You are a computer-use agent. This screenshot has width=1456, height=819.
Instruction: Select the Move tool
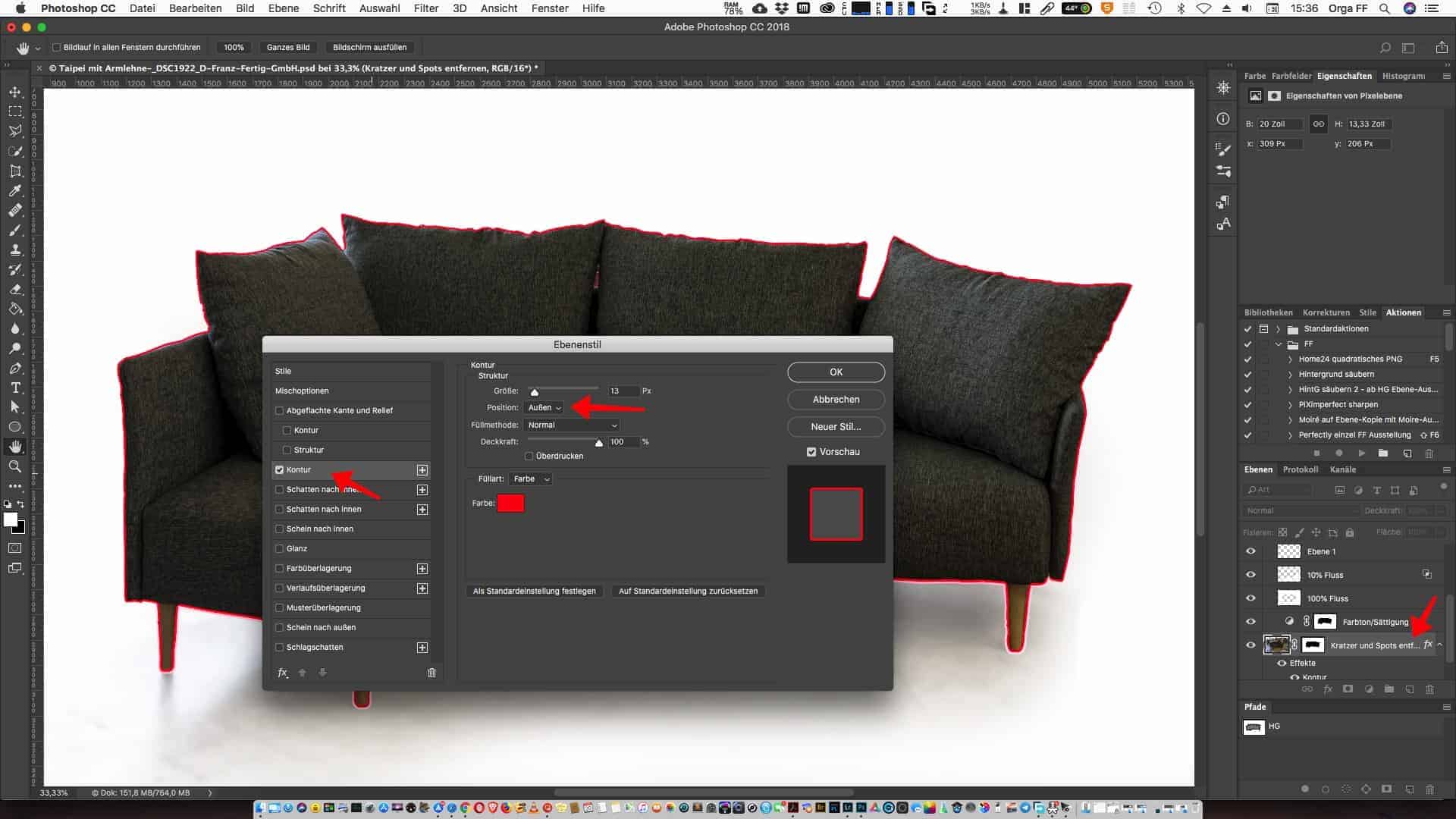pos(15,92)
